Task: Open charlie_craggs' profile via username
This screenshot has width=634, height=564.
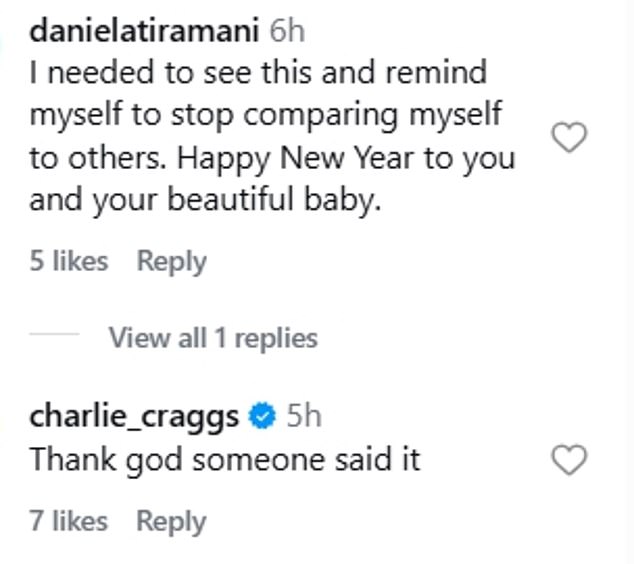Action: coord(134,416)
